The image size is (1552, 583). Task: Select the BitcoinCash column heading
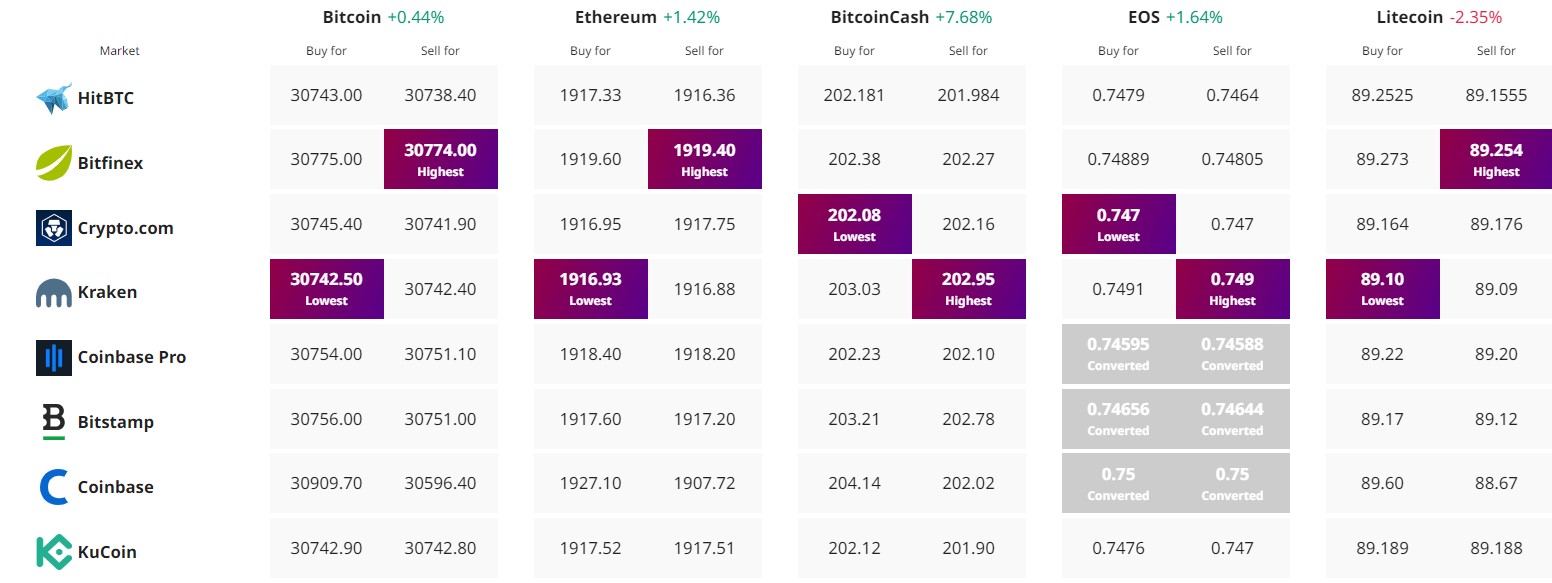point(879,17)
